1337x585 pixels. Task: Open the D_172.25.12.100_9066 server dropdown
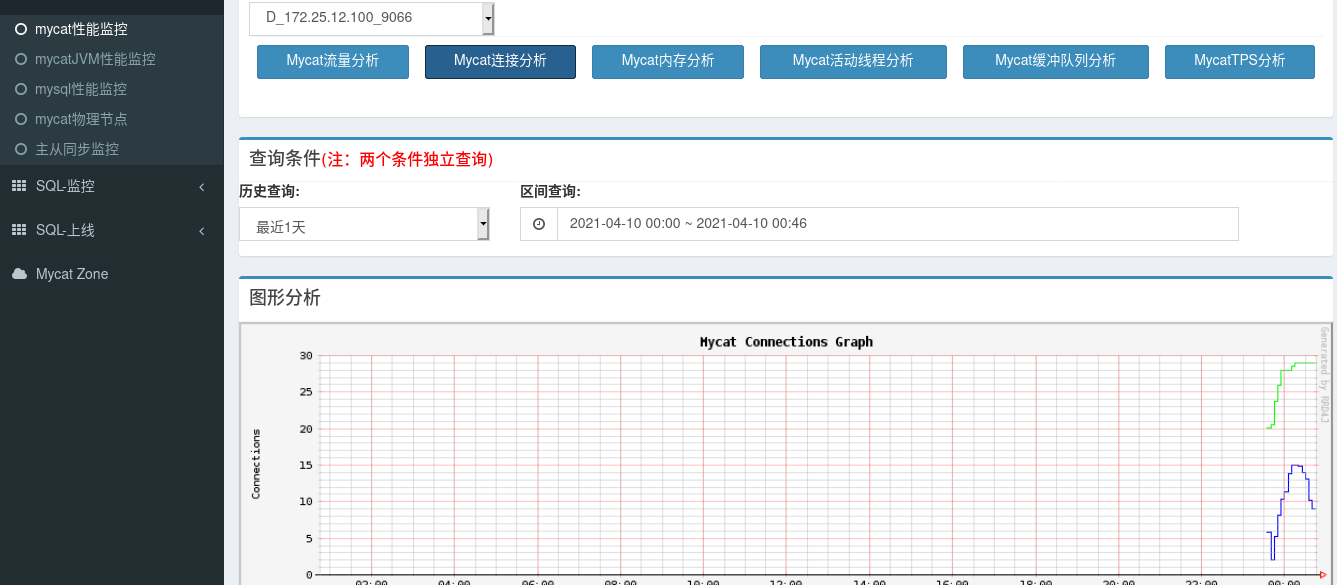click(371, 17)
